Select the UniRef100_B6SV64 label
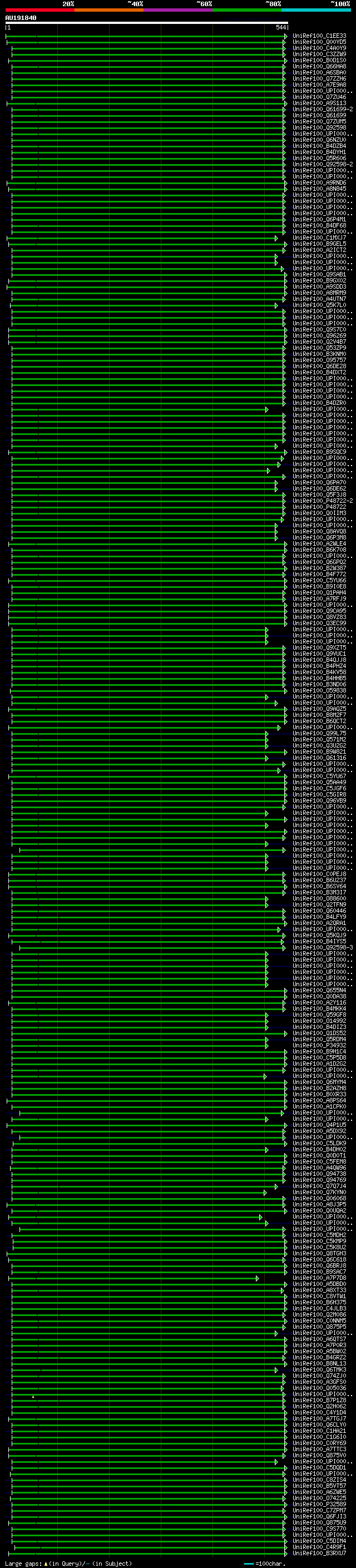356x1568 pixels. [x=319, y=886]
